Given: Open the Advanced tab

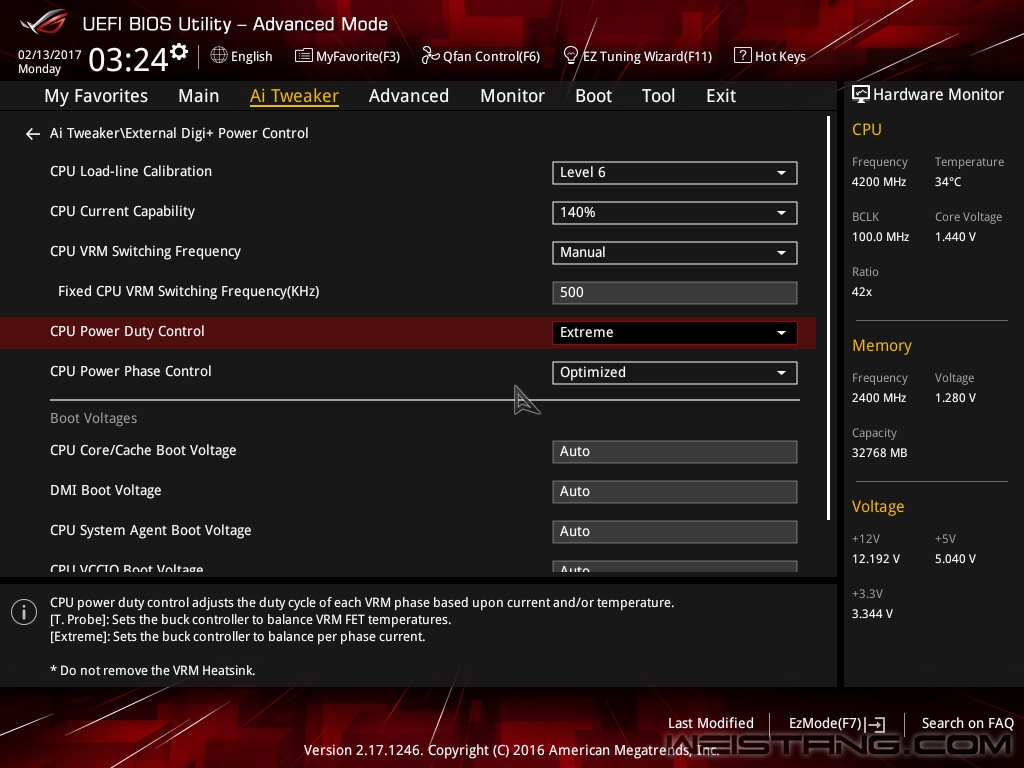Looking at the screenshot, I should pos(409,96).
